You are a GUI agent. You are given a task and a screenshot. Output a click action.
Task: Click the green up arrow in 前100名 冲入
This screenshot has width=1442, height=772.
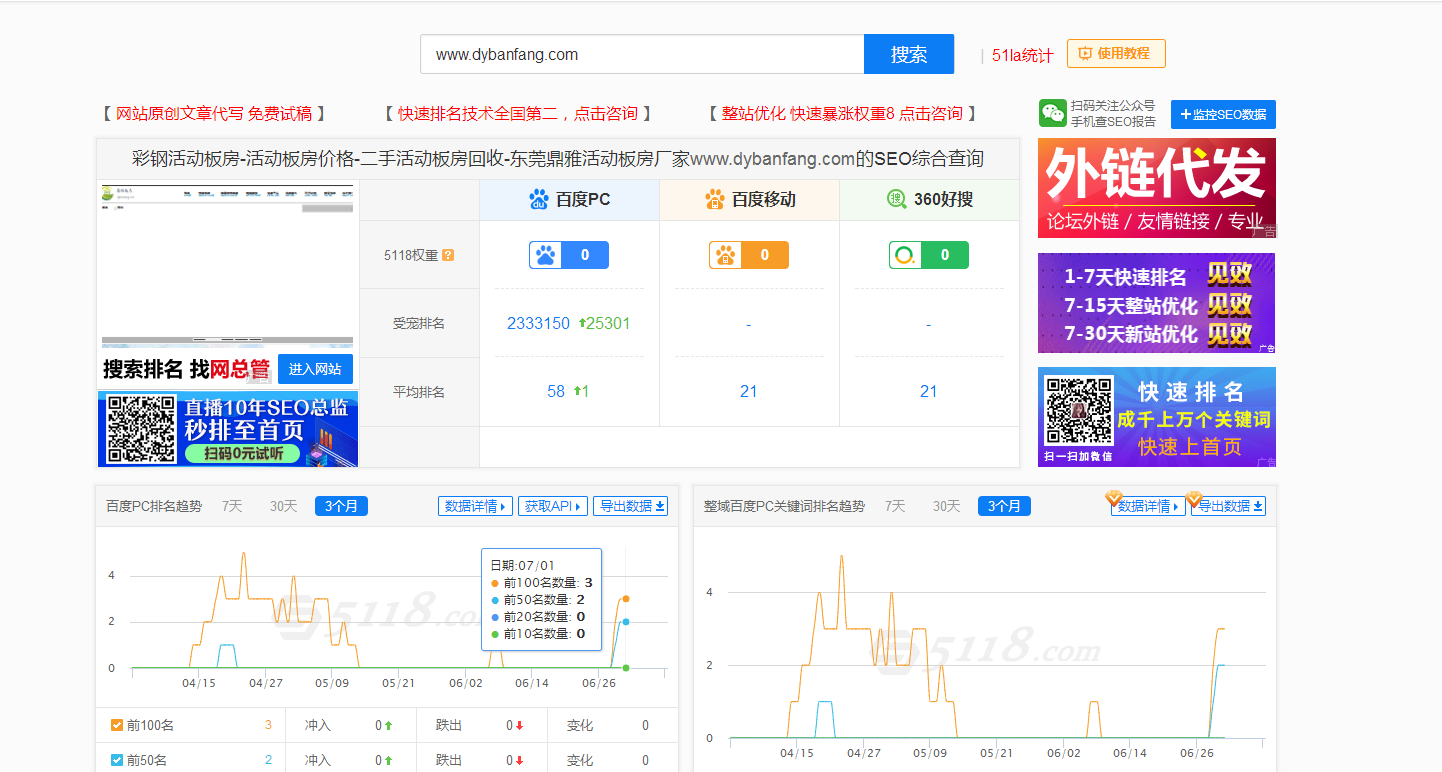pyautogui.click(x=388, y=726)
